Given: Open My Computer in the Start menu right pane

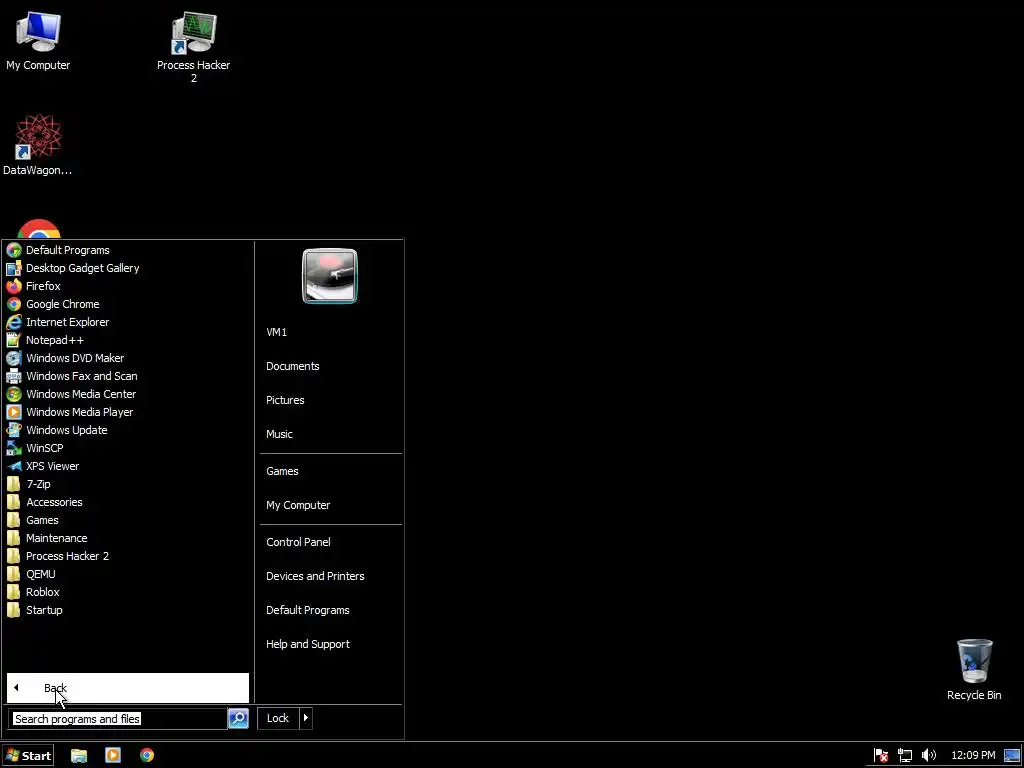Looking at the screenshot, I should coord(298,505).
